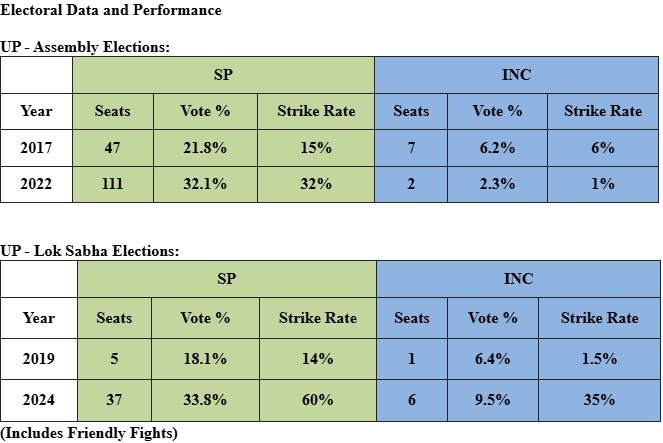Screen dimensions: 663x443
Task: Click INC strike rate 1% cell
Action: click(603, 184)
